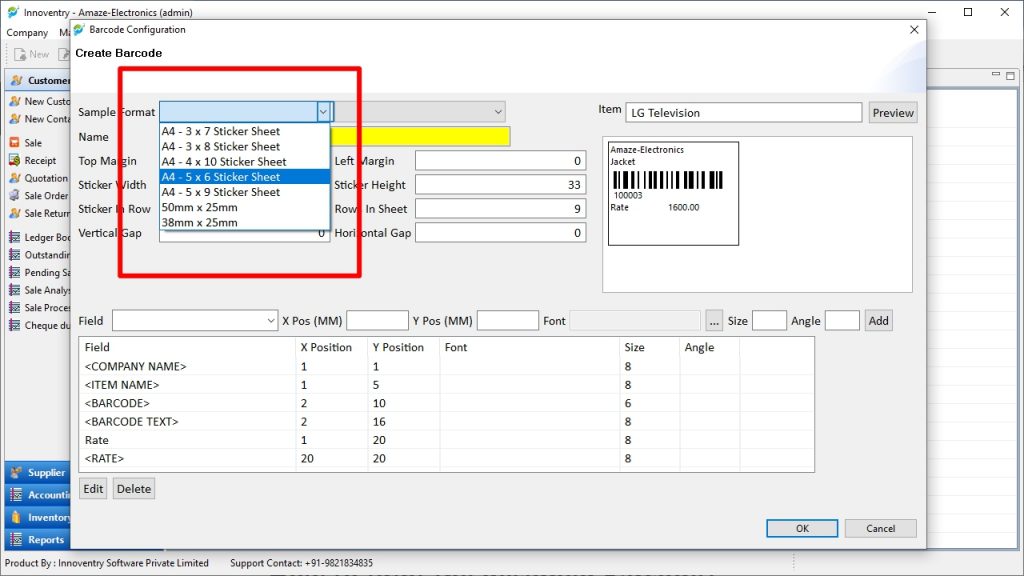This screenshot has width=1024, height=576.
Task: Open the Sale Order sidebar icon
Action: coord(14,195)
